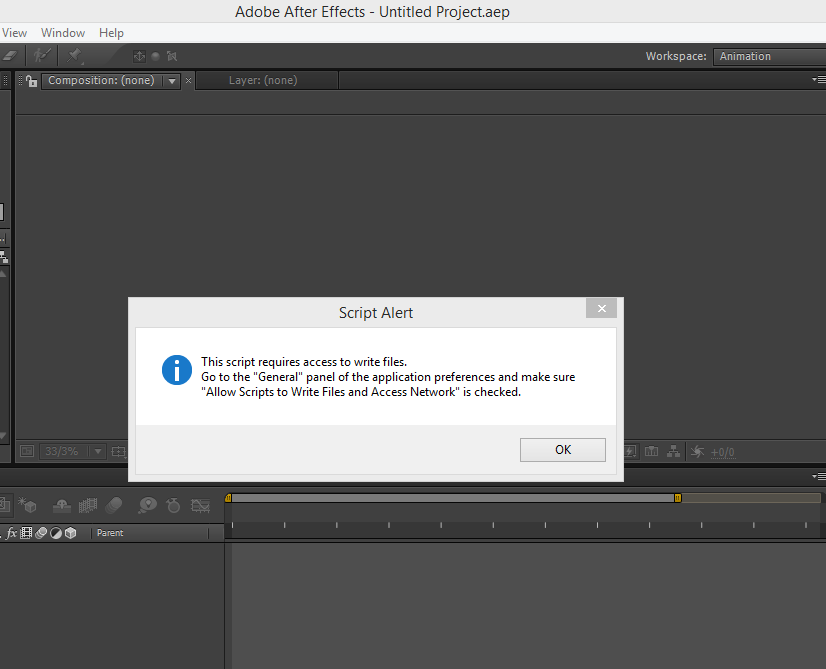Image resolution: width=826 pixels, height=669 pixels.
Task: Close the Composition panel tab
Action: pyautogui.click(x=188, y=81)
